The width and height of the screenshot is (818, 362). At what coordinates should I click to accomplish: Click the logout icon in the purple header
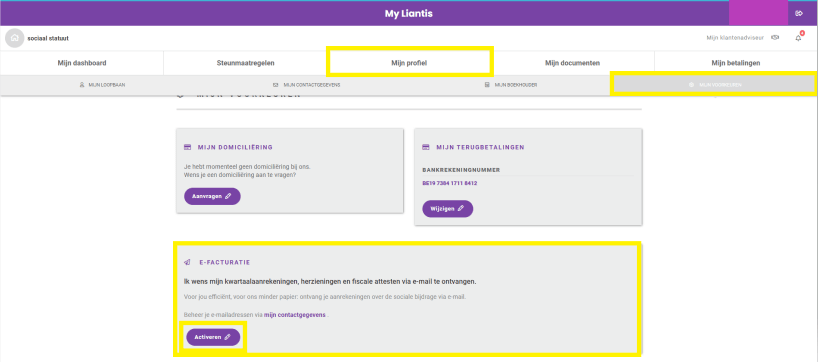click(799, 14)
